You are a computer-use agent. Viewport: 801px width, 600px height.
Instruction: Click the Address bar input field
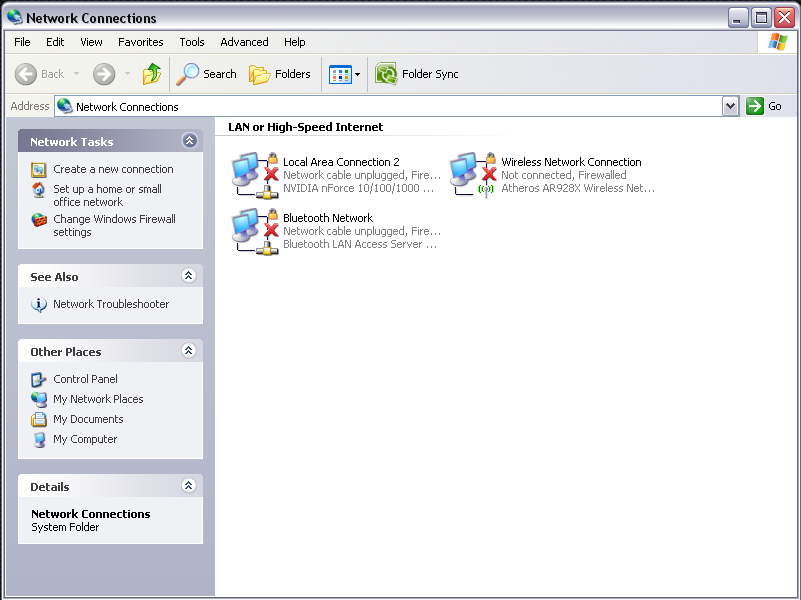tap(389, 106)
